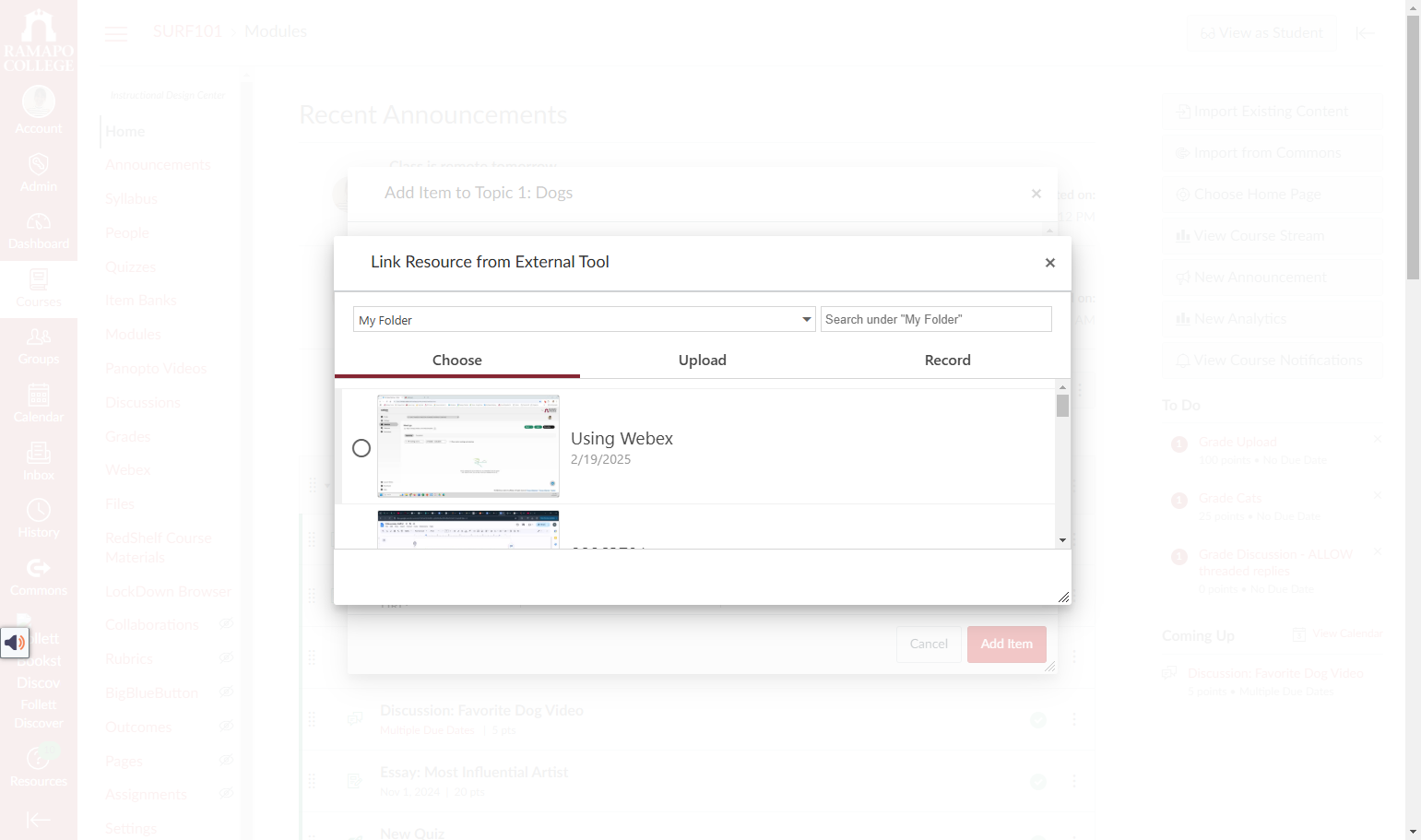The width and height of the screenshot is (1421, 840).
Task: Select the Using Webex video radio button
Action: [361, 448]
